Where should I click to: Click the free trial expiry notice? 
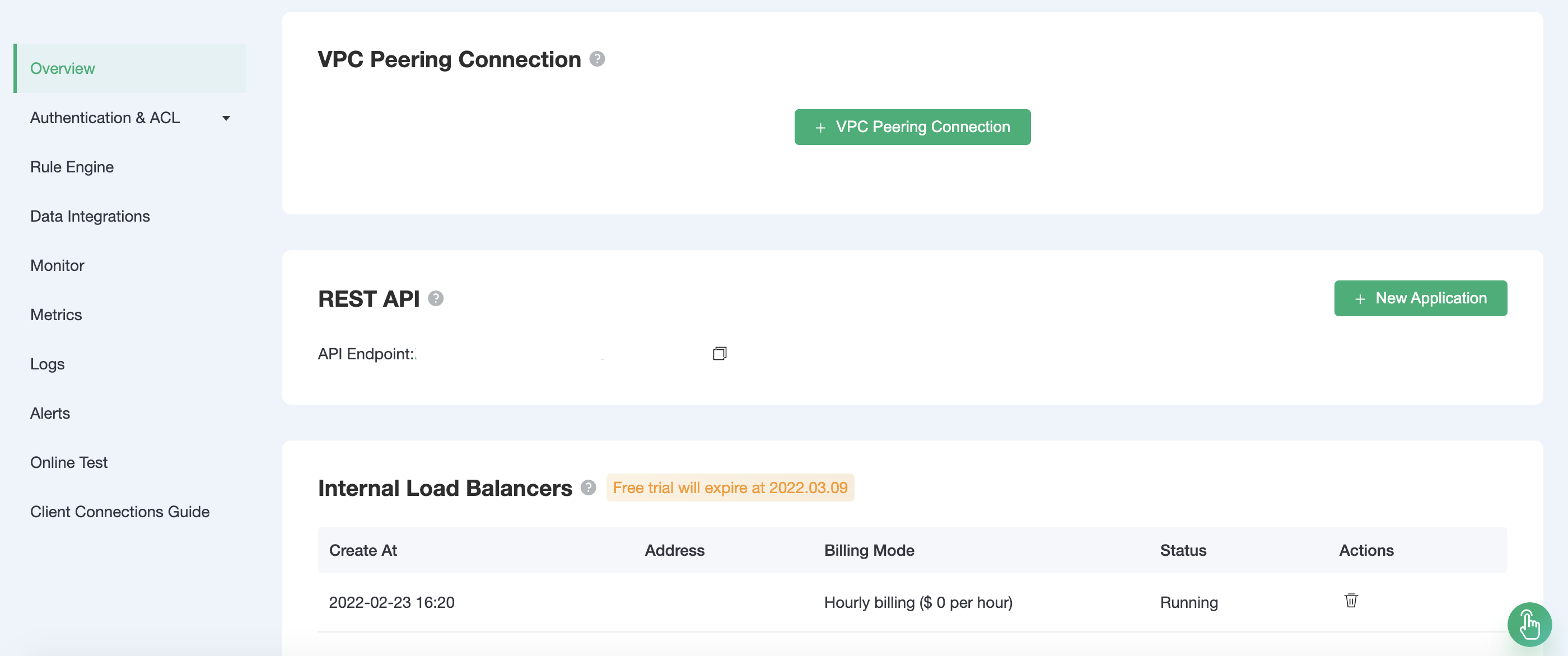(730, 488)
